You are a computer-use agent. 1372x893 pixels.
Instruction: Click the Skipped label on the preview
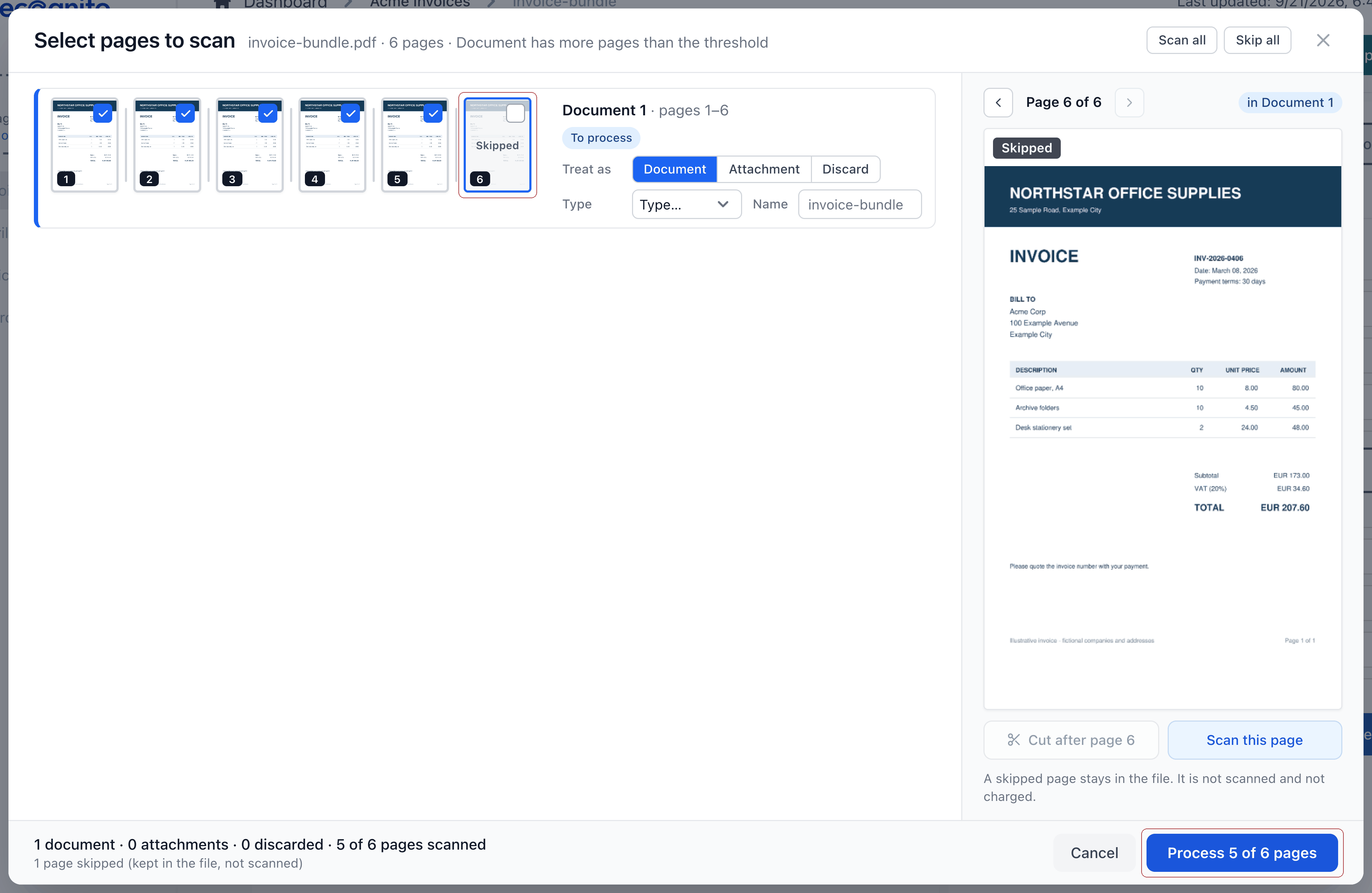1027,148
